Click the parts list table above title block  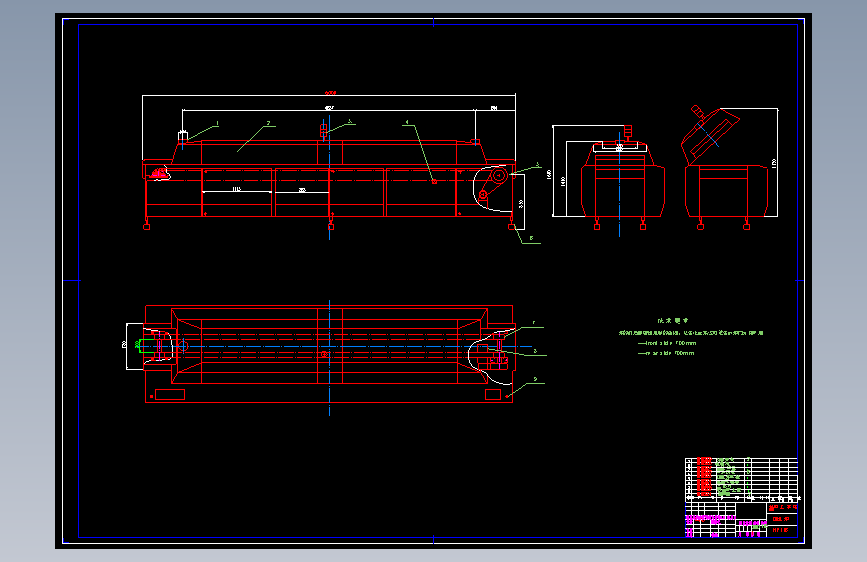click(x=741, y=478)
